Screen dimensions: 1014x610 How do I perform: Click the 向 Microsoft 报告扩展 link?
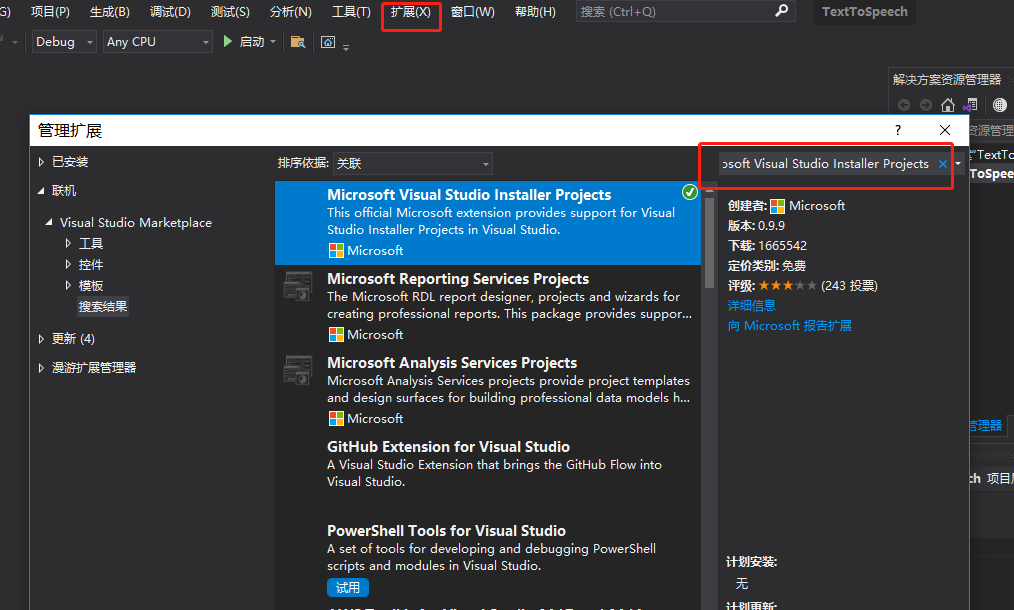click(790, 325)
